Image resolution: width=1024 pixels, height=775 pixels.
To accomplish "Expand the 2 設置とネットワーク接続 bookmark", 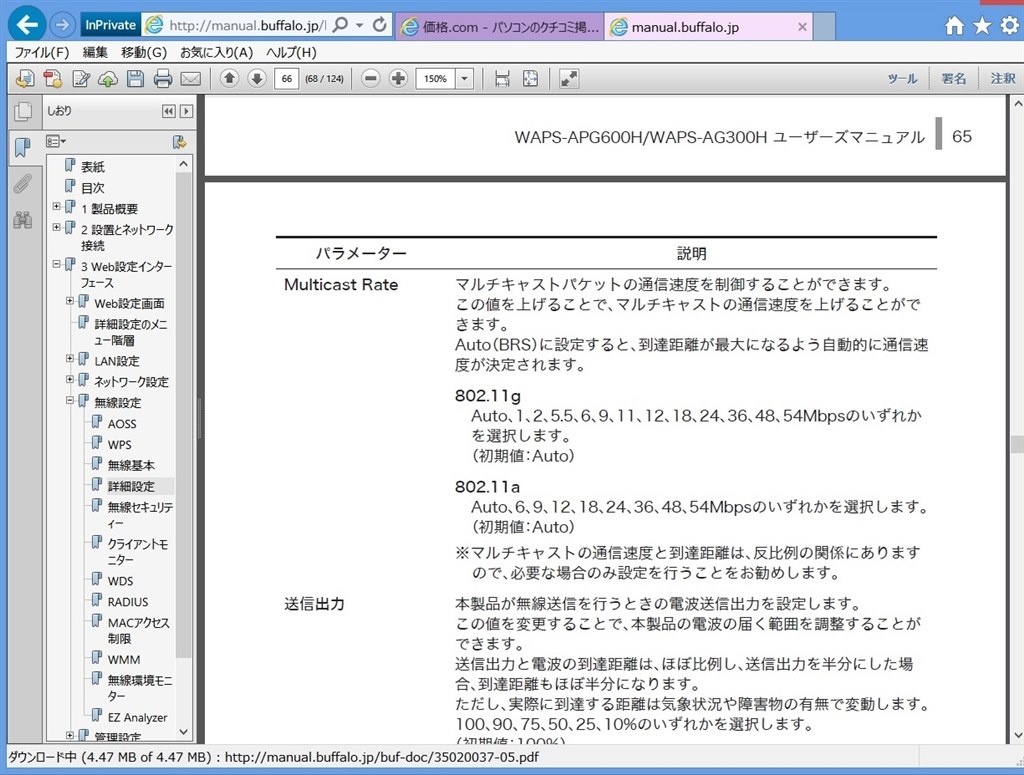I will click(56, 227).
